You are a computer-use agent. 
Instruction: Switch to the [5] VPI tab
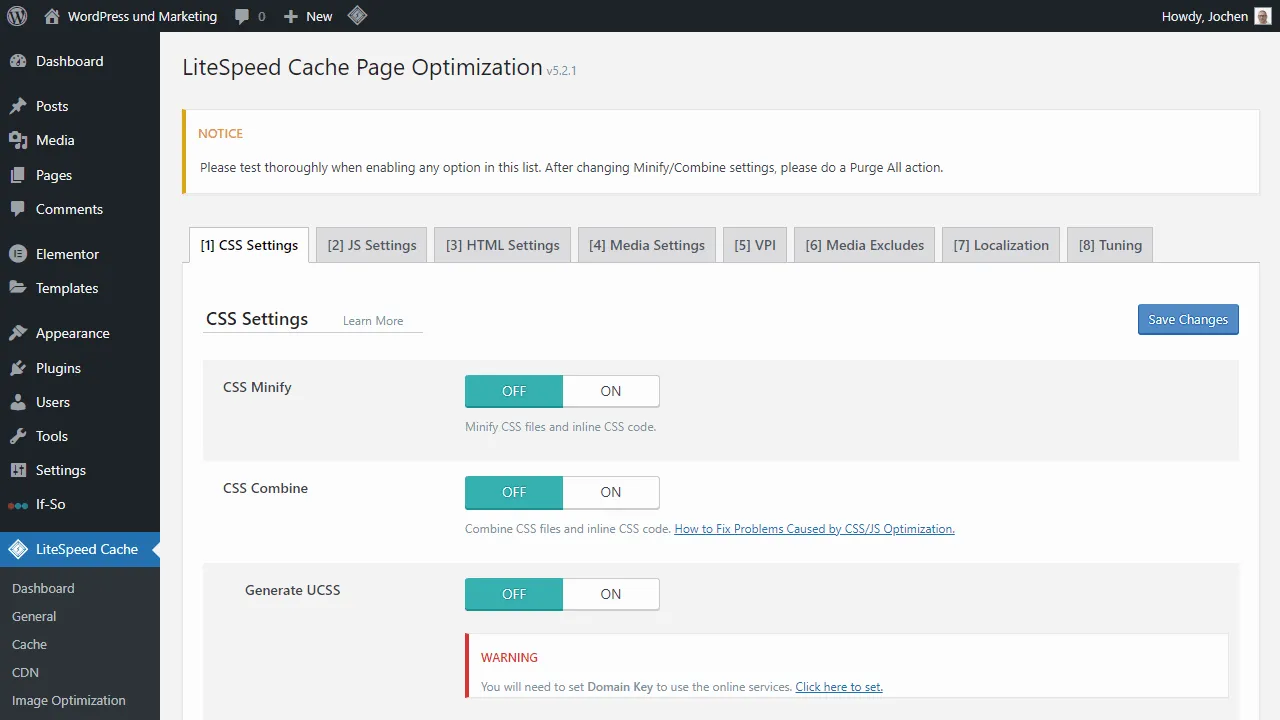[x=755, y=245]
